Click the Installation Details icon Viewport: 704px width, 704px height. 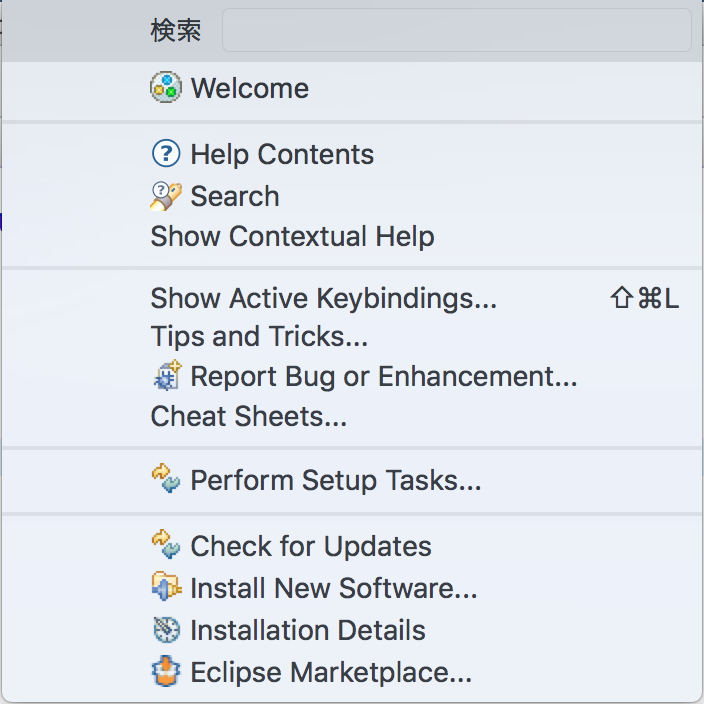tap(165, 630)
